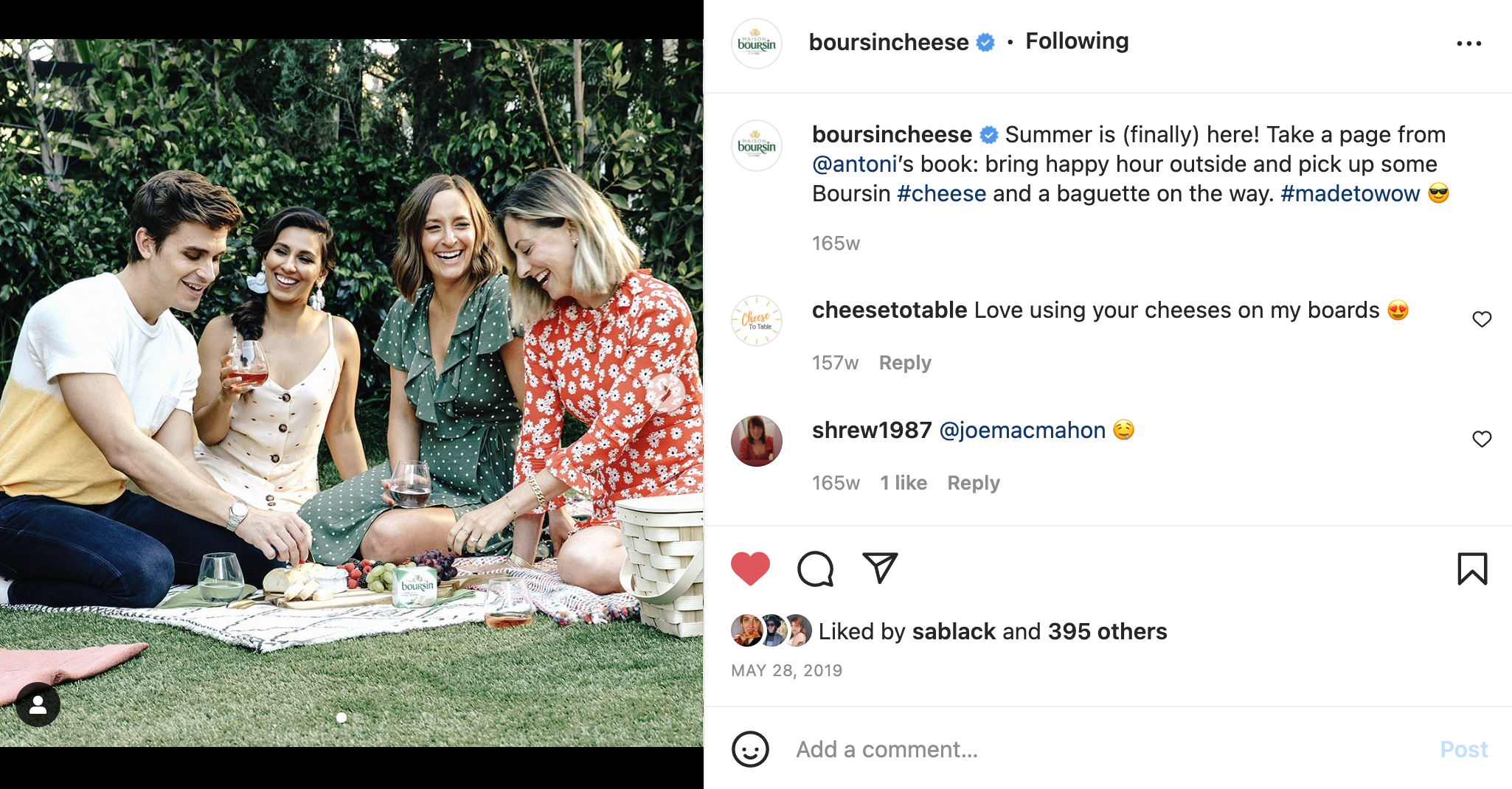Like the shrew1987 comment
Image resolution: width=1512 pixels, height=789 pixels.
[x=1482, y=439]
